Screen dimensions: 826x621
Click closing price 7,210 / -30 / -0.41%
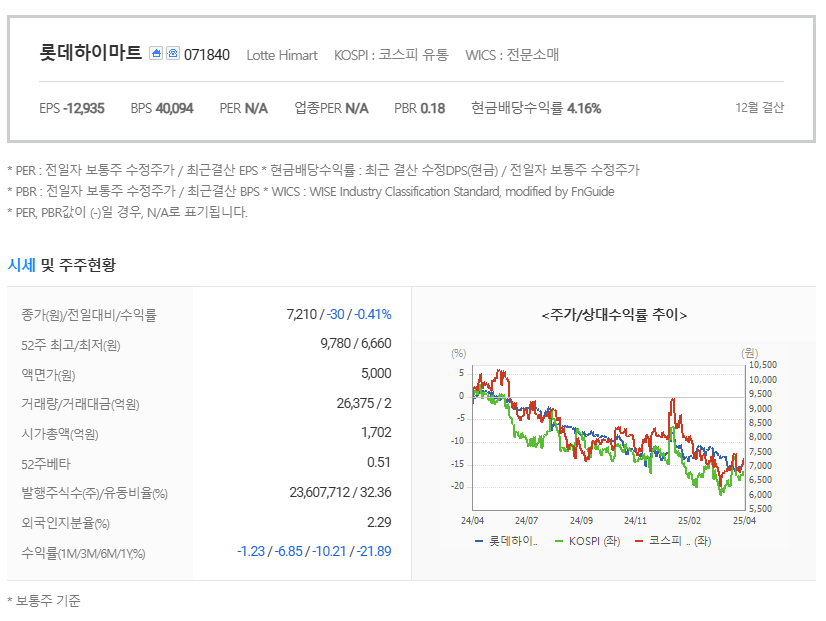coord(339,314)
